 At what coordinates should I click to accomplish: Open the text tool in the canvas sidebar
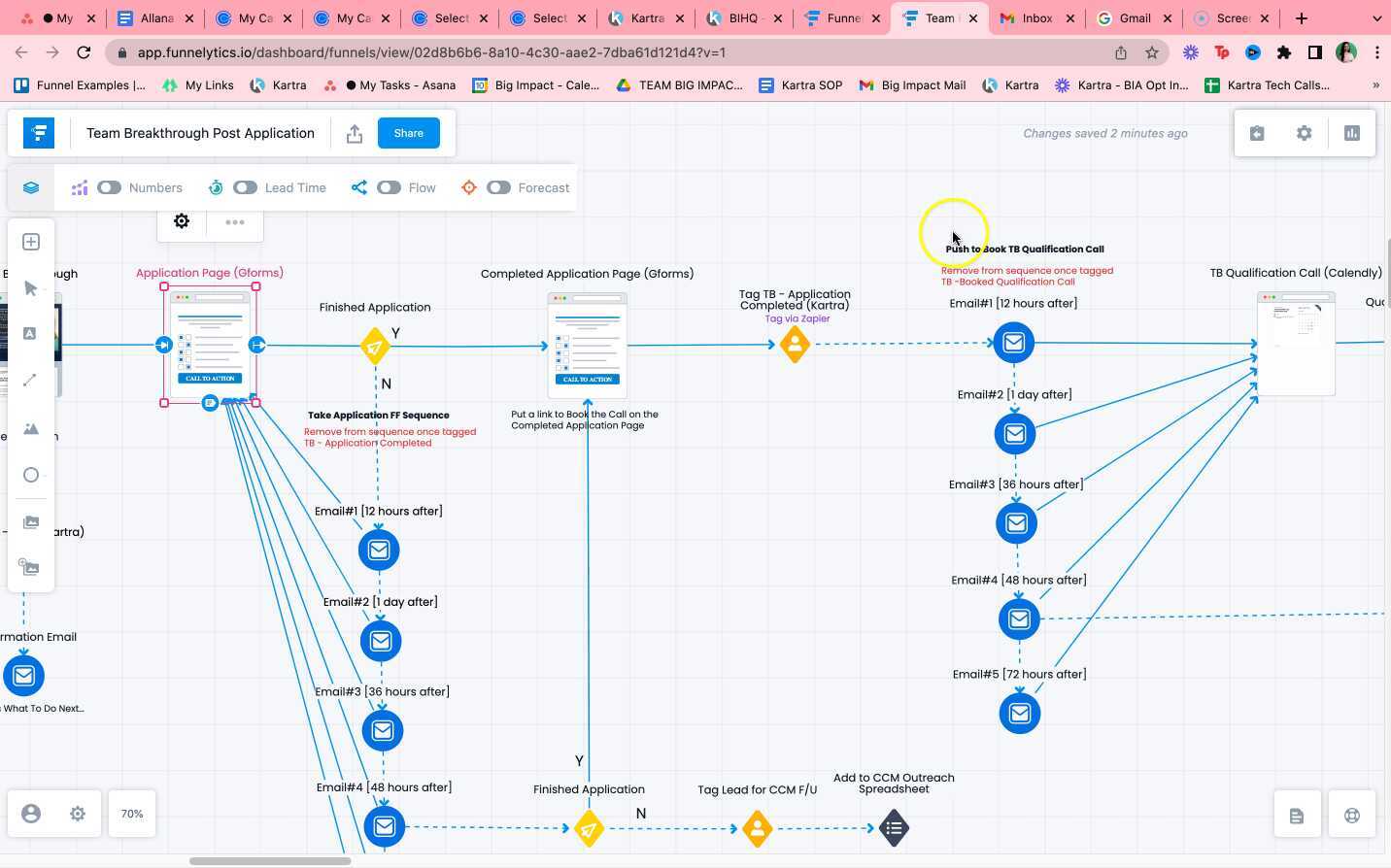click(x=30, y=333)
